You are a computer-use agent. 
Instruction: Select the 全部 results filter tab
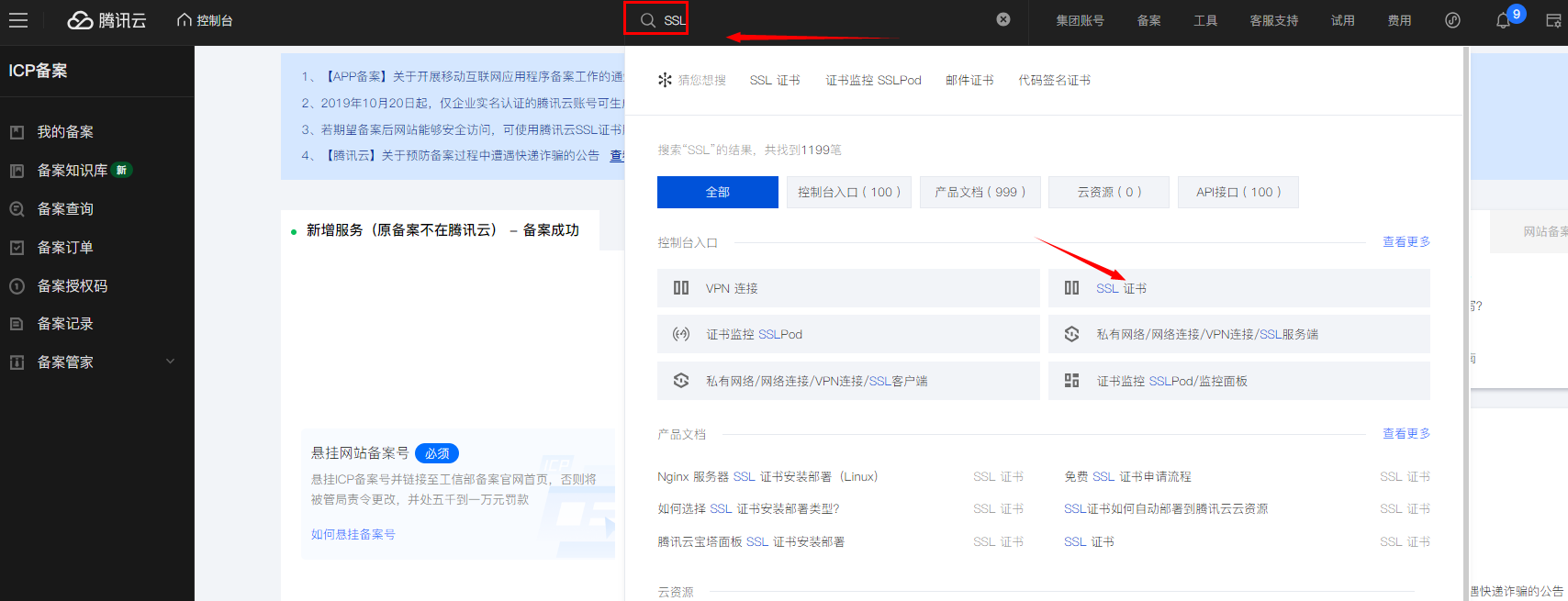pos(717,192)
